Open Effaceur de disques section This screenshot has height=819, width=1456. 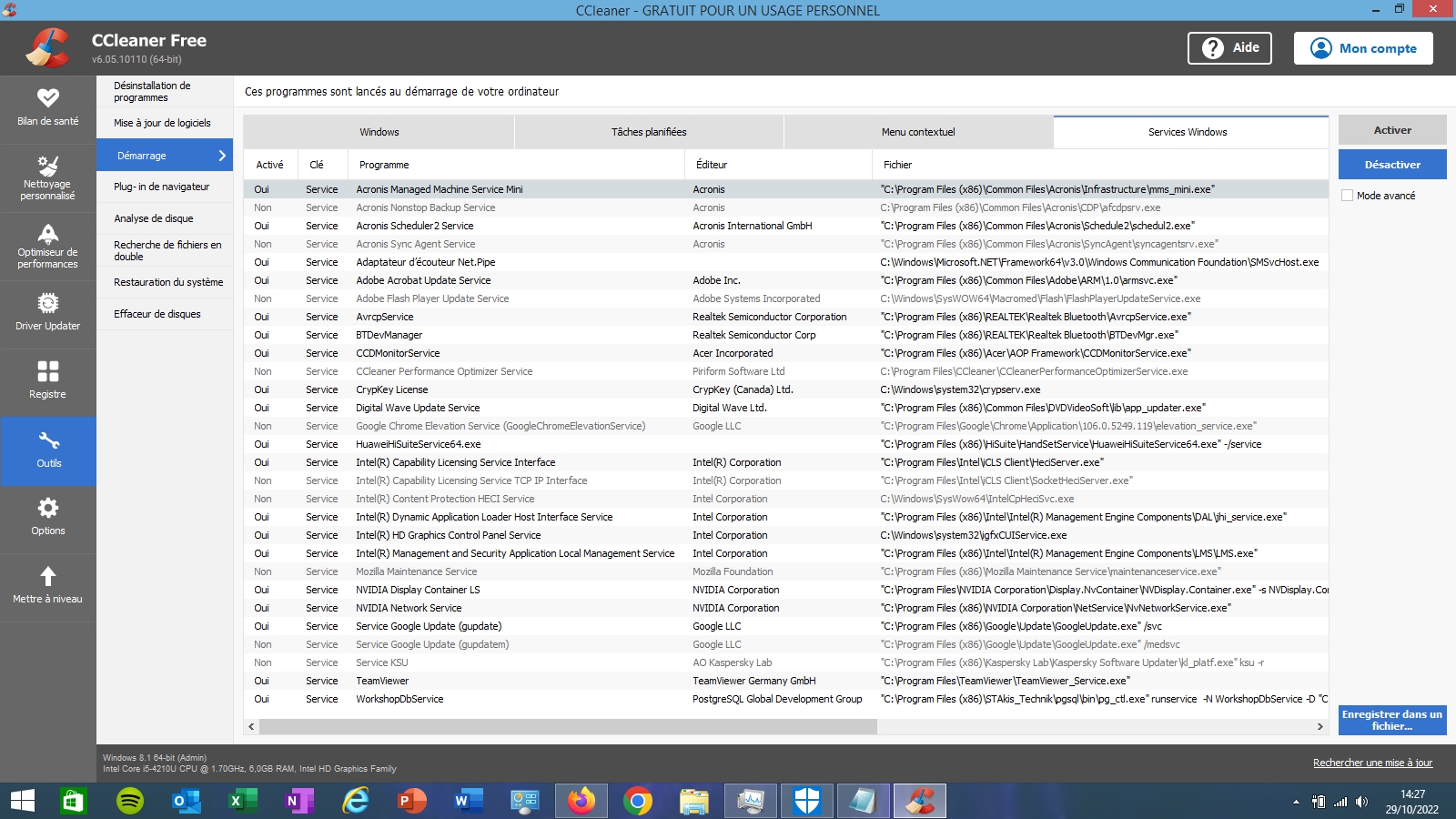(165, 314)
